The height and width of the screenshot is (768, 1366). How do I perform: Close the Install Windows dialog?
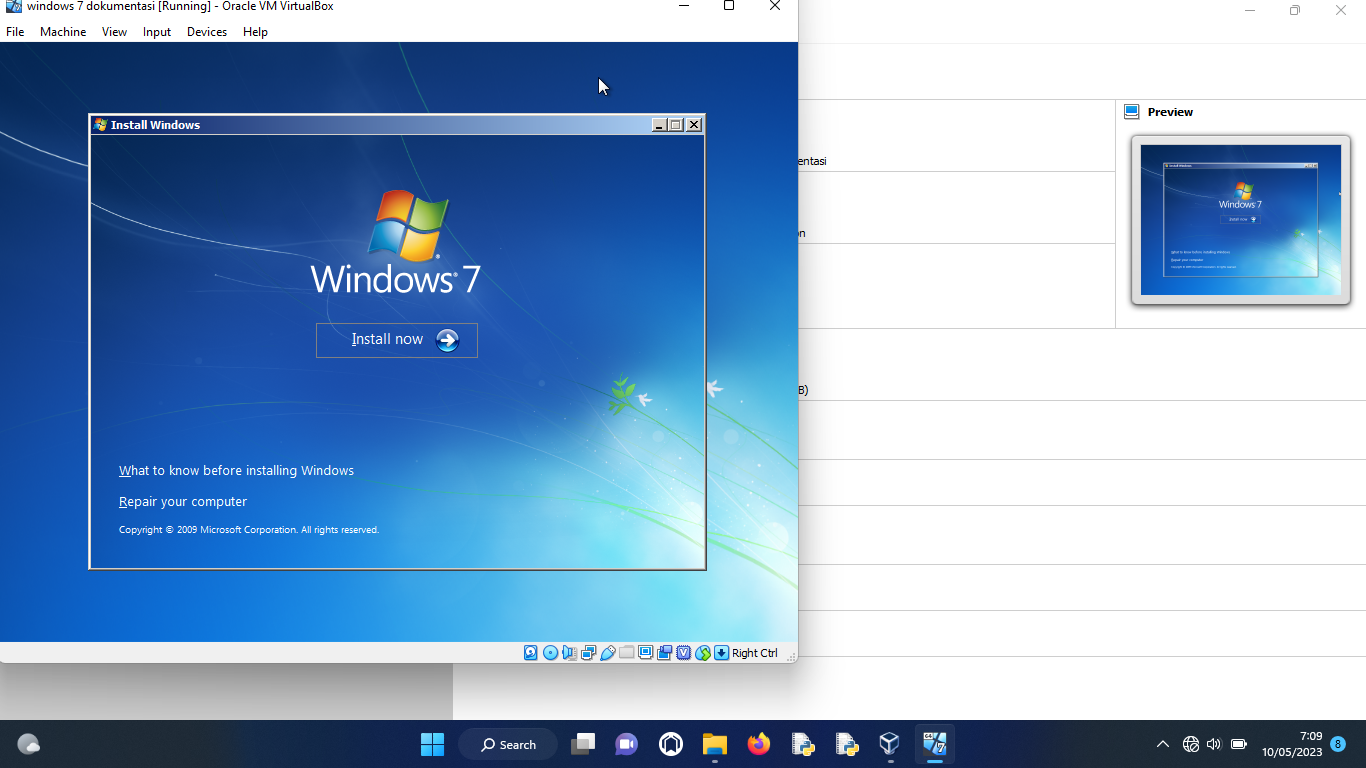click(694, 125)
